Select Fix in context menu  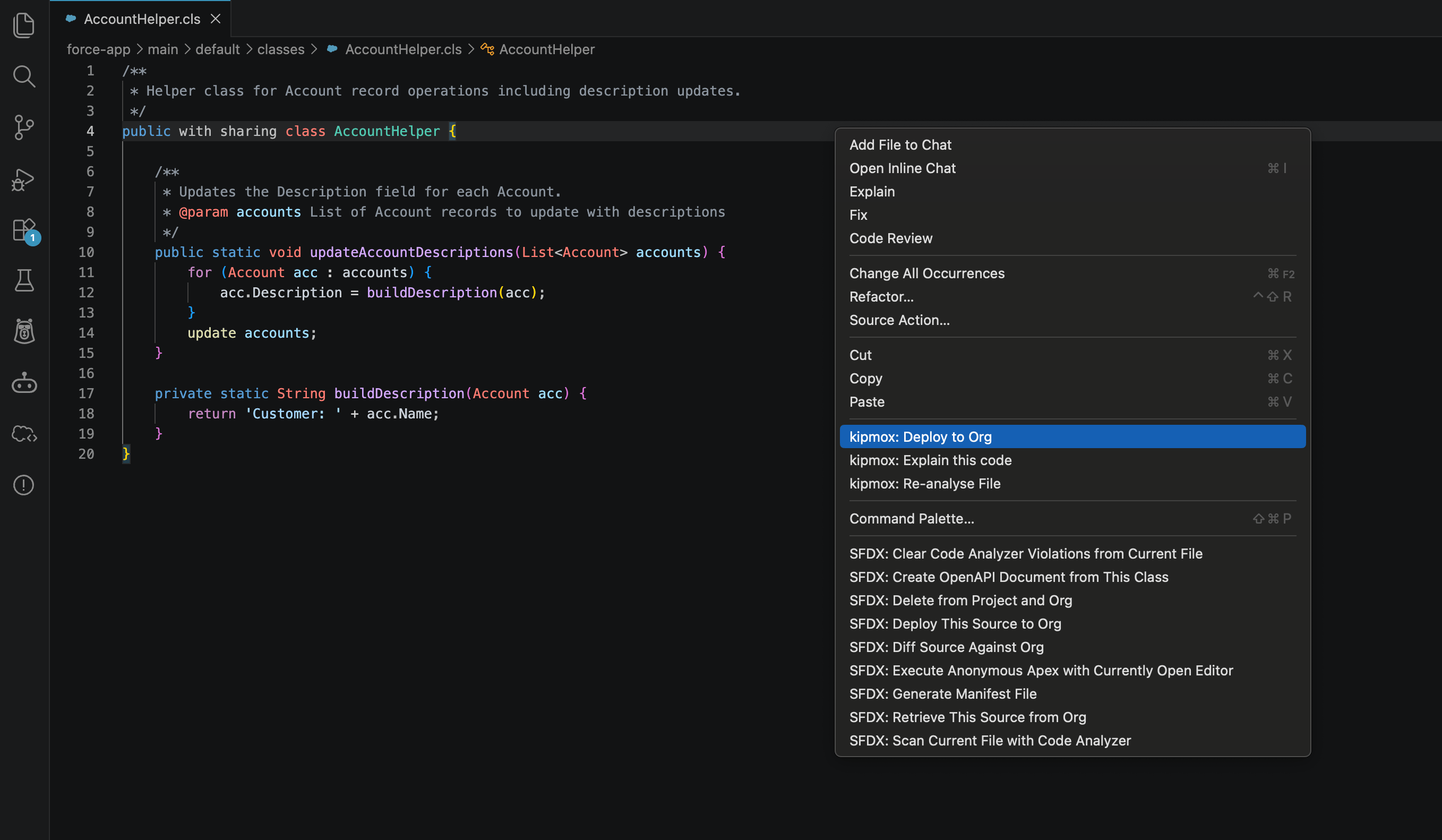[x=1072, y=215]
